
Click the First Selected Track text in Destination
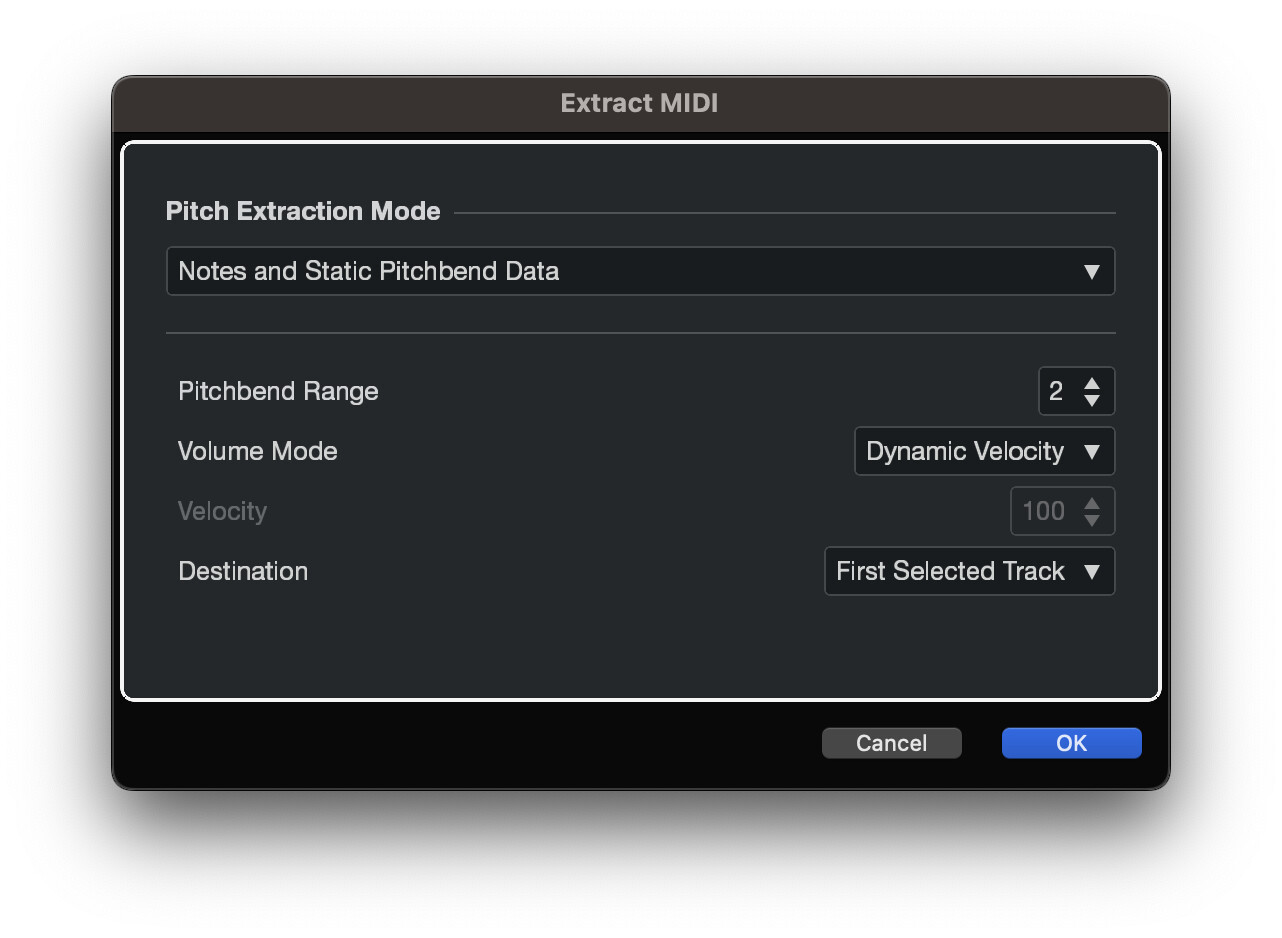coord(950,571)
